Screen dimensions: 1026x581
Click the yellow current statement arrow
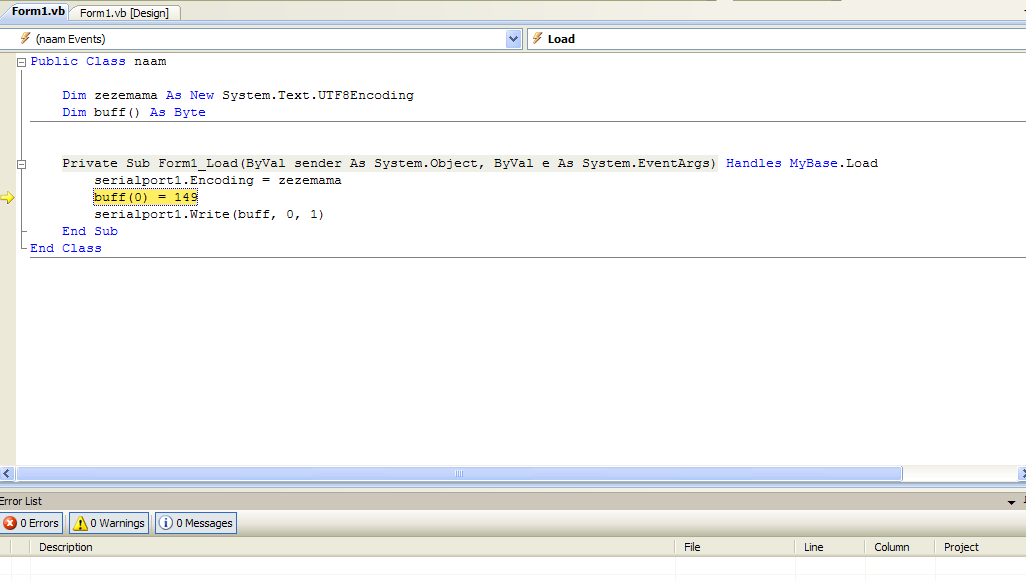pos(8,197)
